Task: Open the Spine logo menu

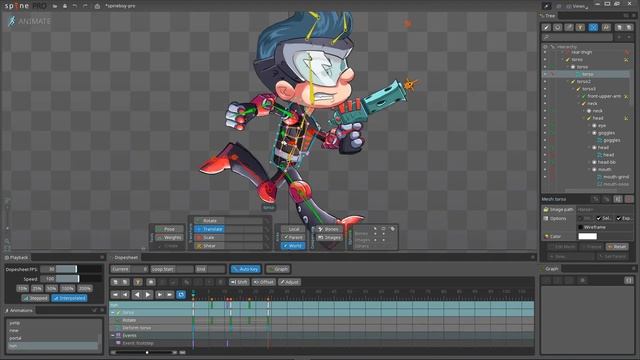Action: click(x=25, y=6)
